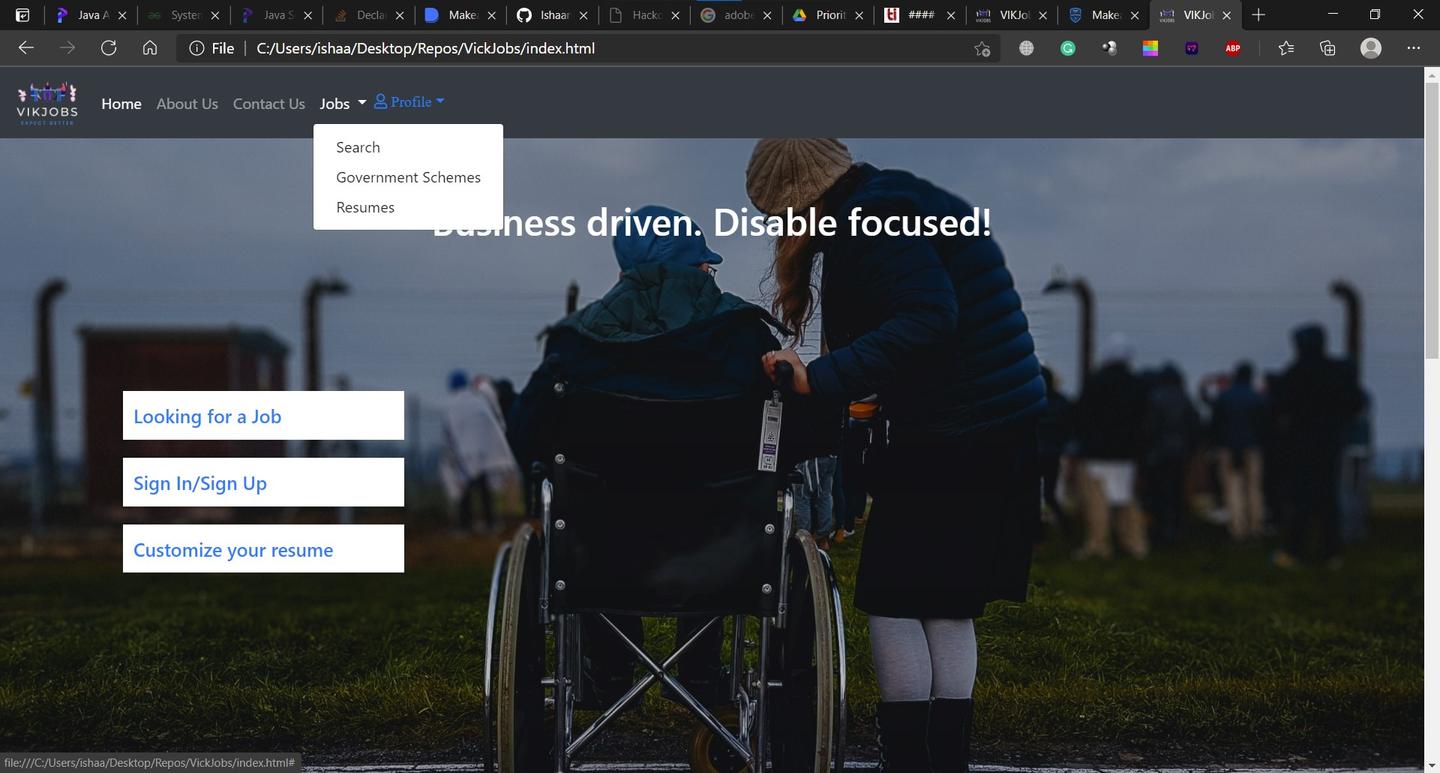Viewport: 1440px width, 773px height.
Task: Open the browser Settings and more menu
Action: (x=1413, y=48)
